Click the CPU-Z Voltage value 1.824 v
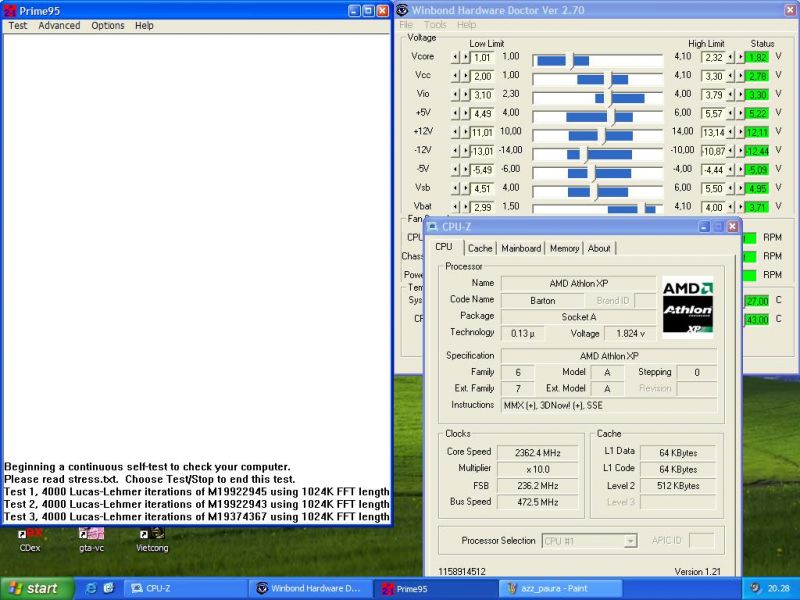Image resolution: width=800 pixels, height=600 pixels. (x=630, y=334)
